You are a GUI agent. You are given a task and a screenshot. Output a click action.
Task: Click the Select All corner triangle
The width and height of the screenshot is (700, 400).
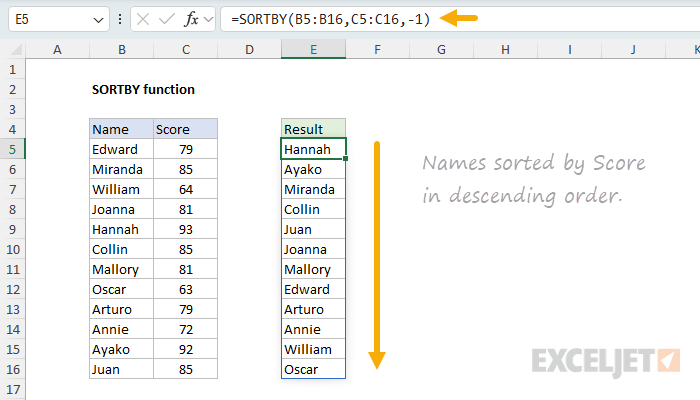click(x=16, y=49)
